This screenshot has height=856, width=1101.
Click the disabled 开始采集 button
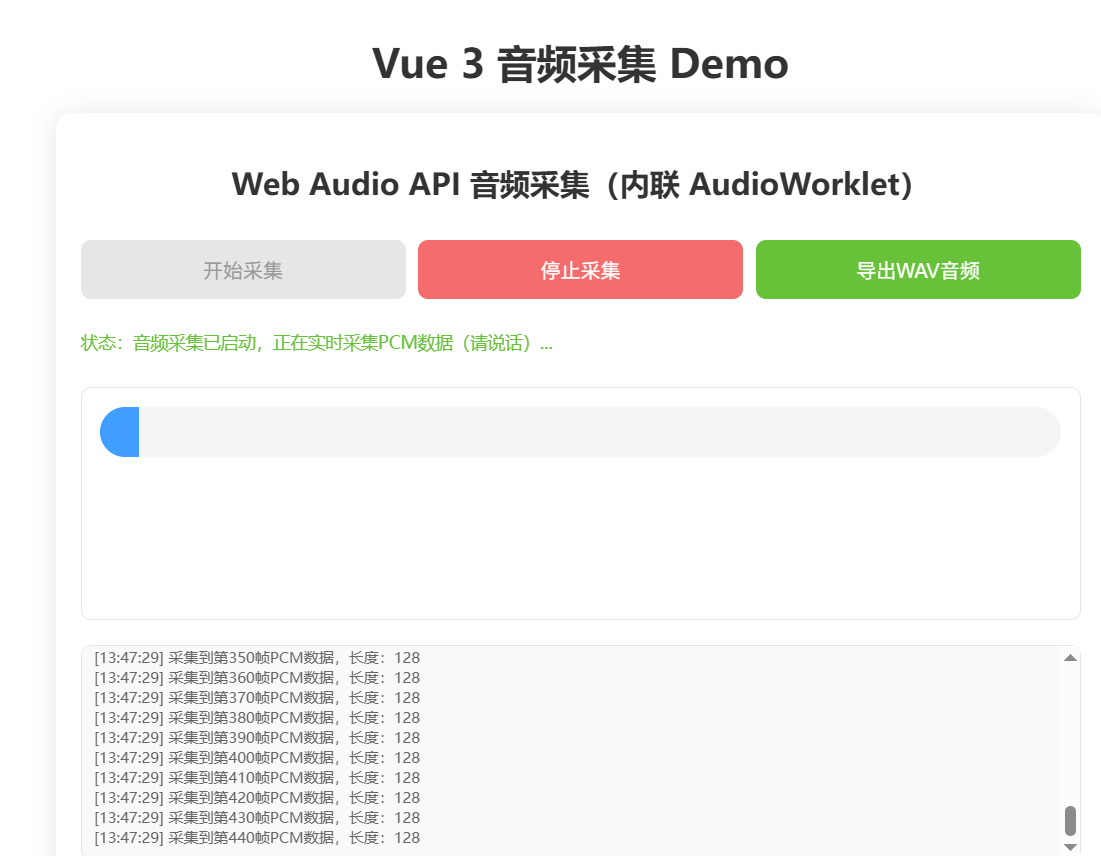coord(243,270)
